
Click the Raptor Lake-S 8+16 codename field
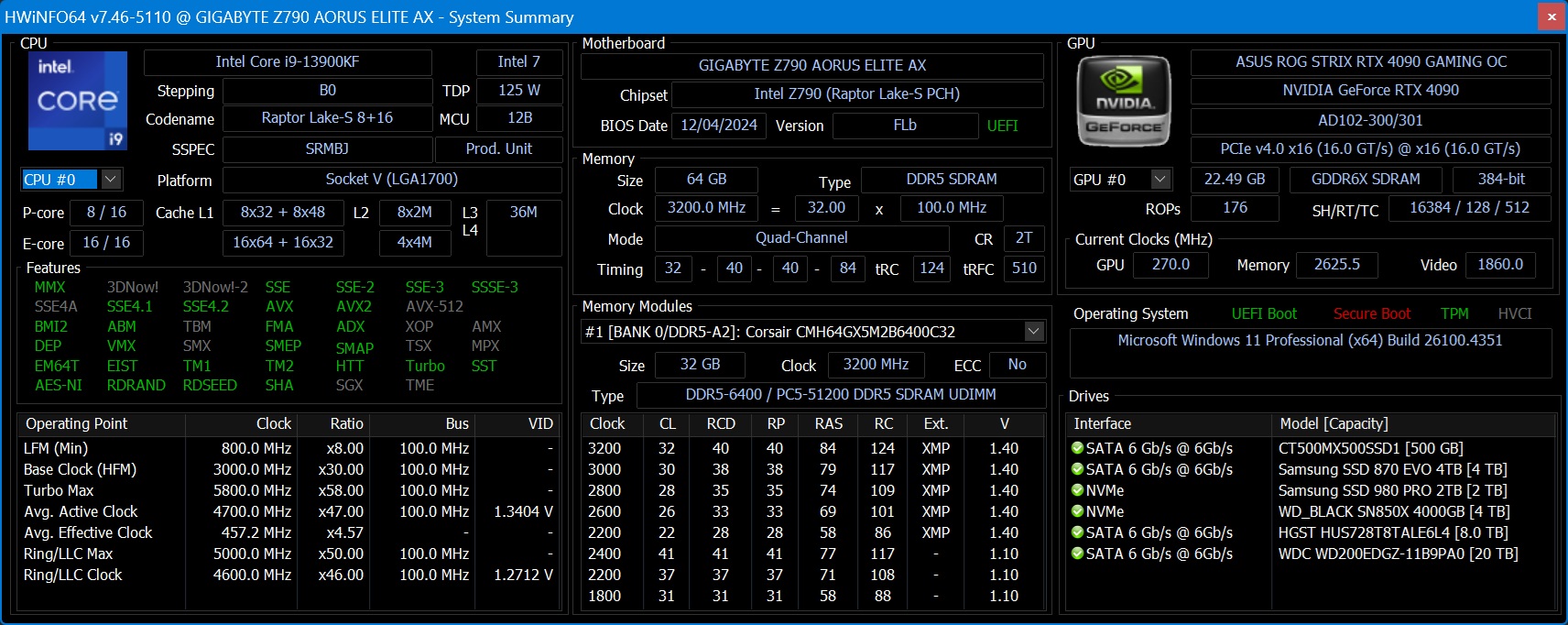[x=328, y=118]
